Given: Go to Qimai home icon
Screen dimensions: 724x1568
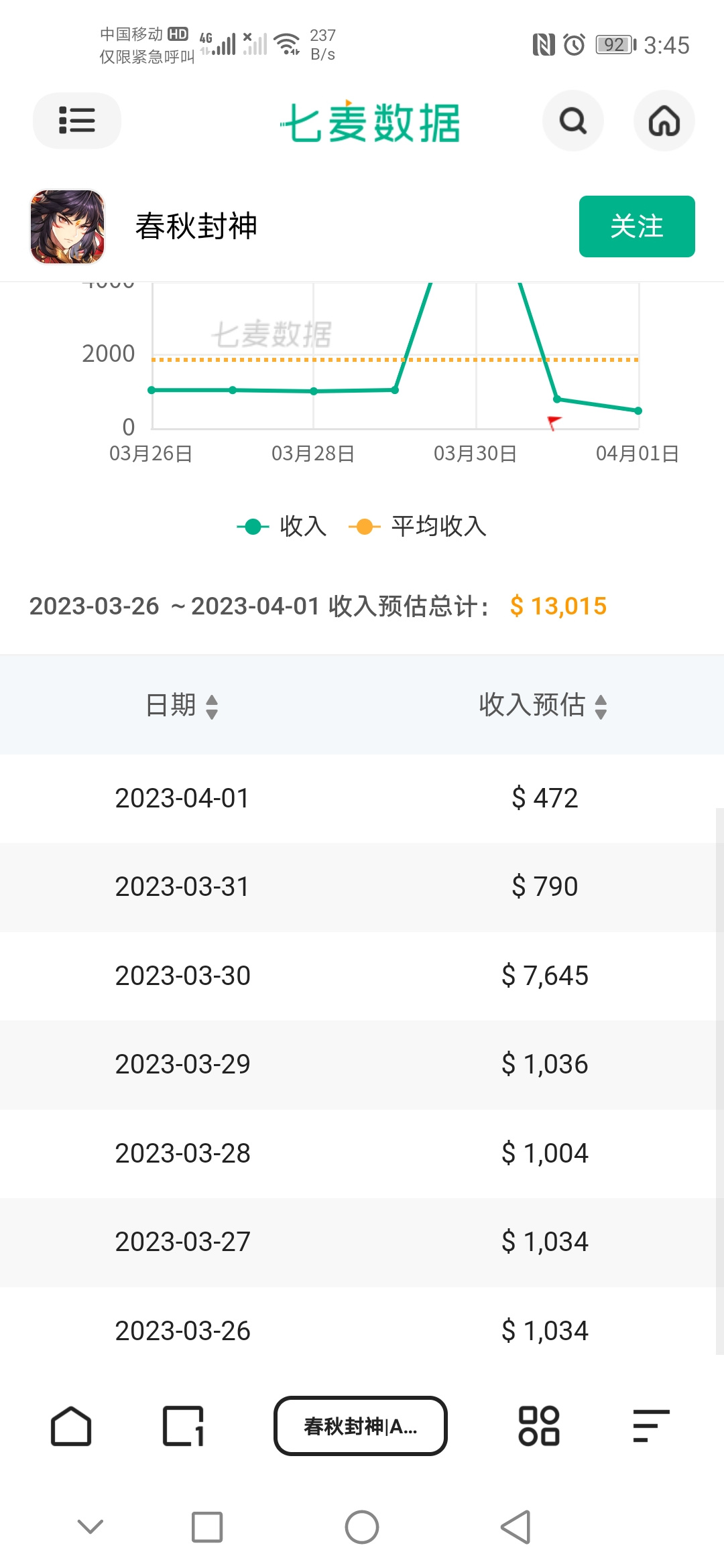Looking at the screenshot, I should [x=664, y=121].
